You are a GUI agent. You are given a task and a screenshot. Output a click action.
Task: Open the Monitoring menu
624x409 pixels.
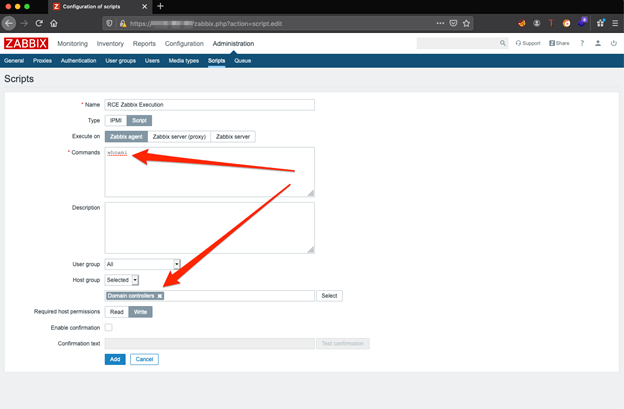pyautogui.click(x=72, y=43)
